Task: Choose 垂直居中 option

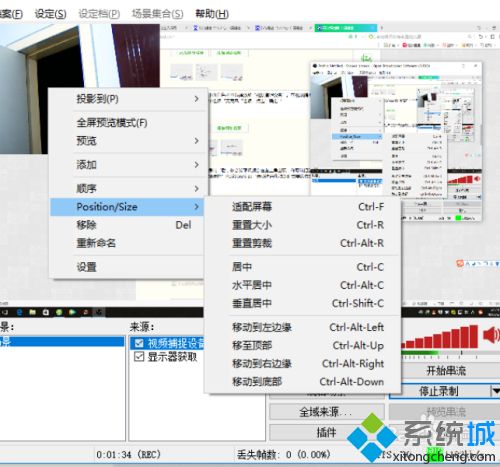Action: pyautogui.click(x=302, y=303)
